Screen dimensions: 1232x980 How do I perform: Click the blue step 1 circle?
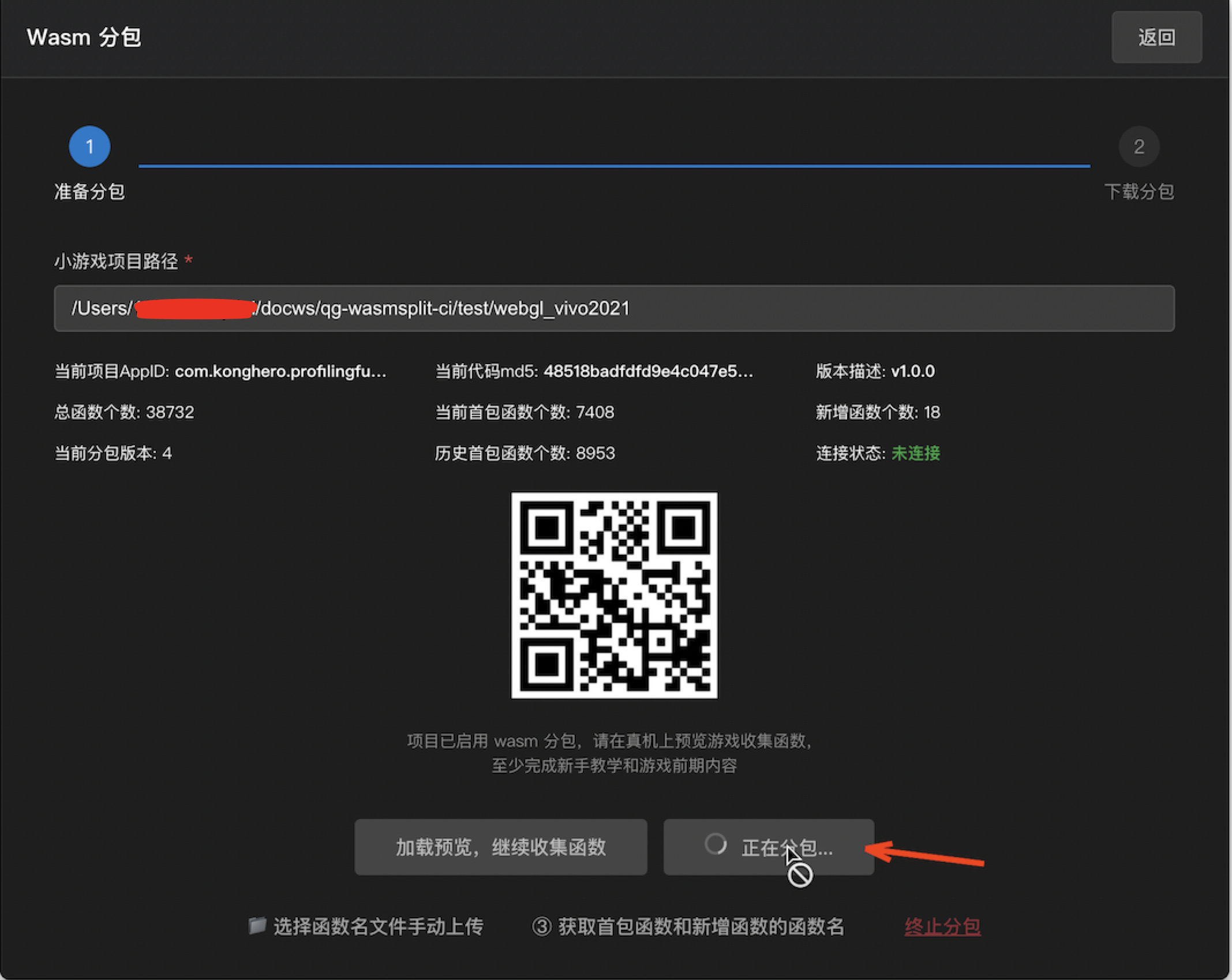pos(89,147)
